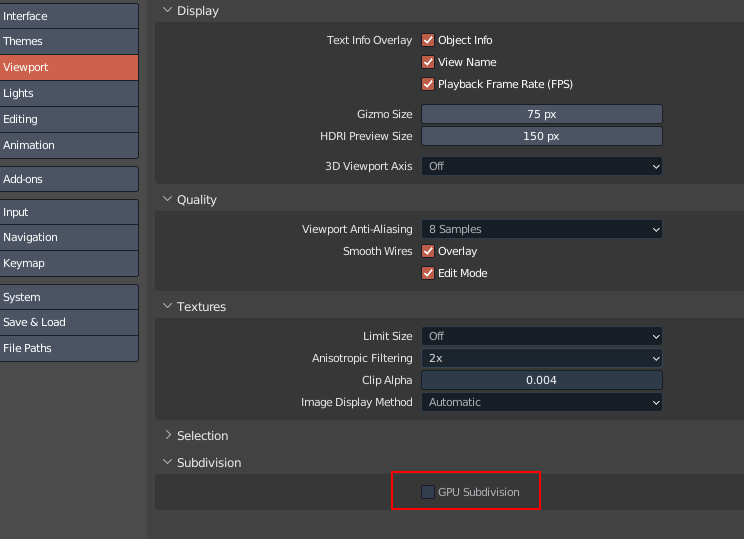Collapse the Quality section

coord(167,199)
